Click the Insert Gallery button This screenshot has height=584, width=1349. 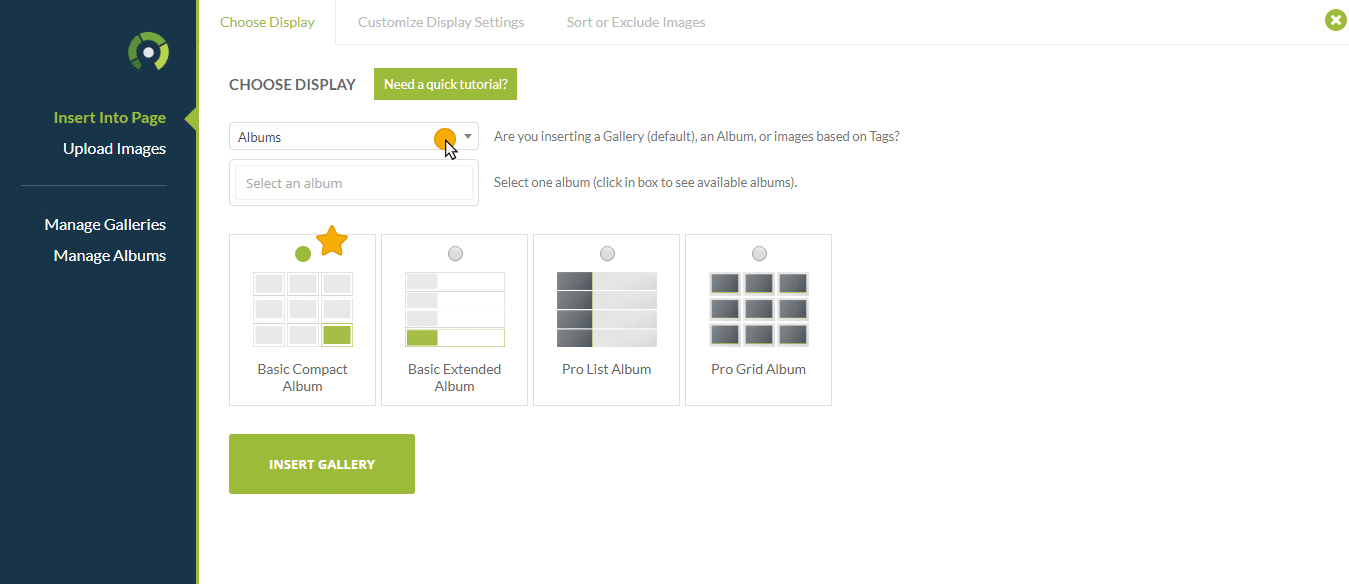[x=322, y=464]
